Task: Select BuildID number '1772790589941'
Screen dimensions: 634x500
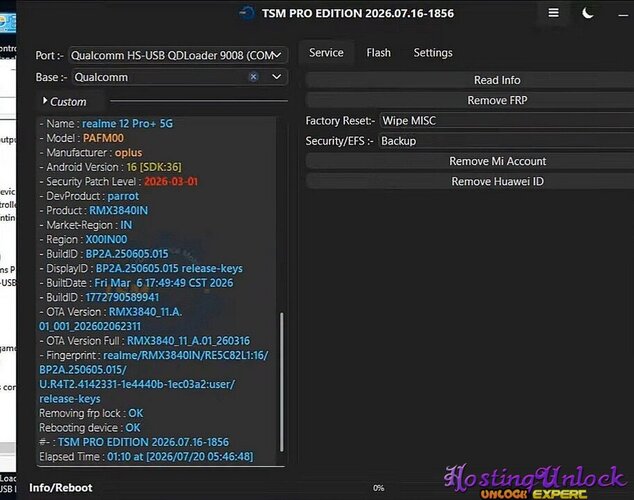Action: pos(122,297)
